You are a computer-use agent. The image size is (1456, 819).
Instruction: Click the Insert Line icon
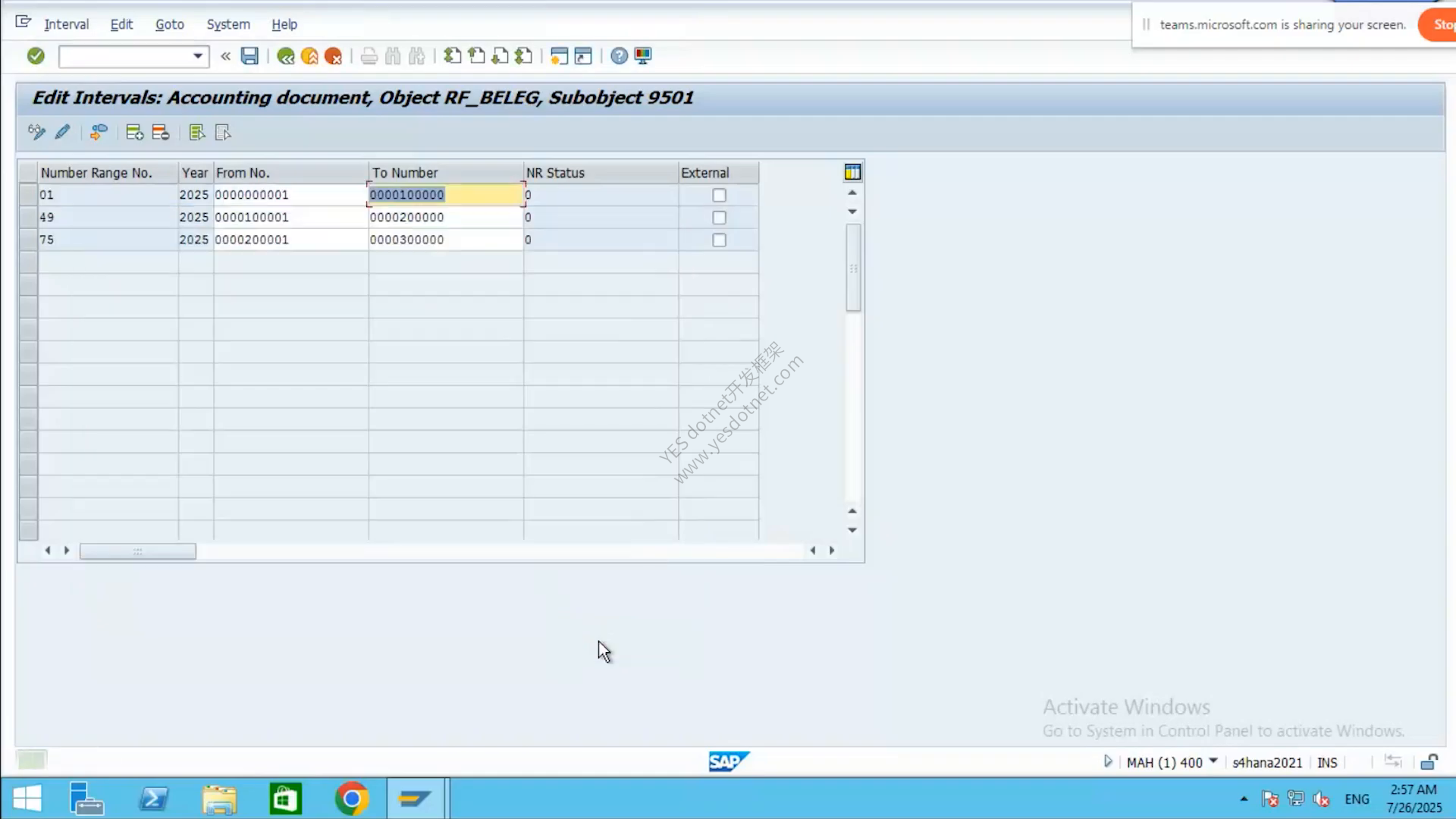click(134, 133)
